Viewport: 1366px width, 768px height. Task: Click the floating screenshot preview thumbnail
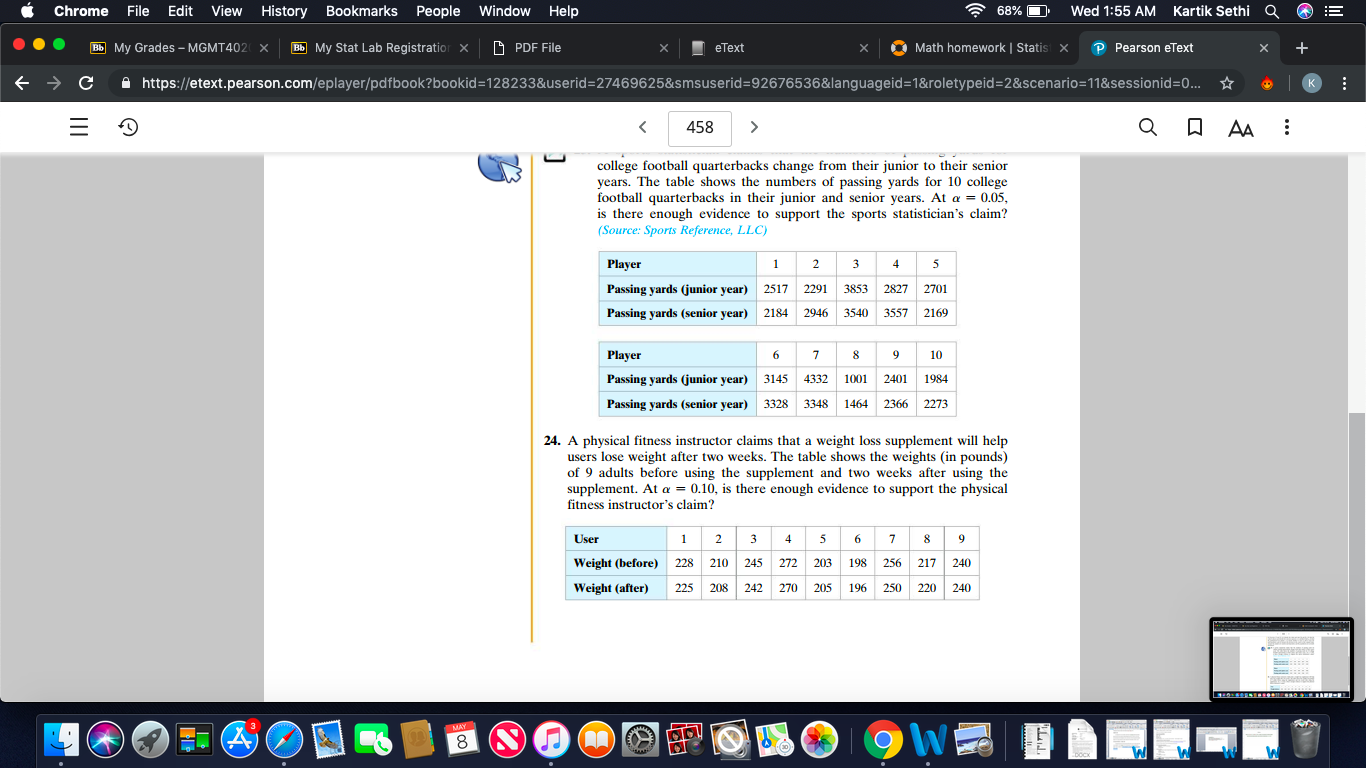pyautogui.click(x=1282, y=659)
